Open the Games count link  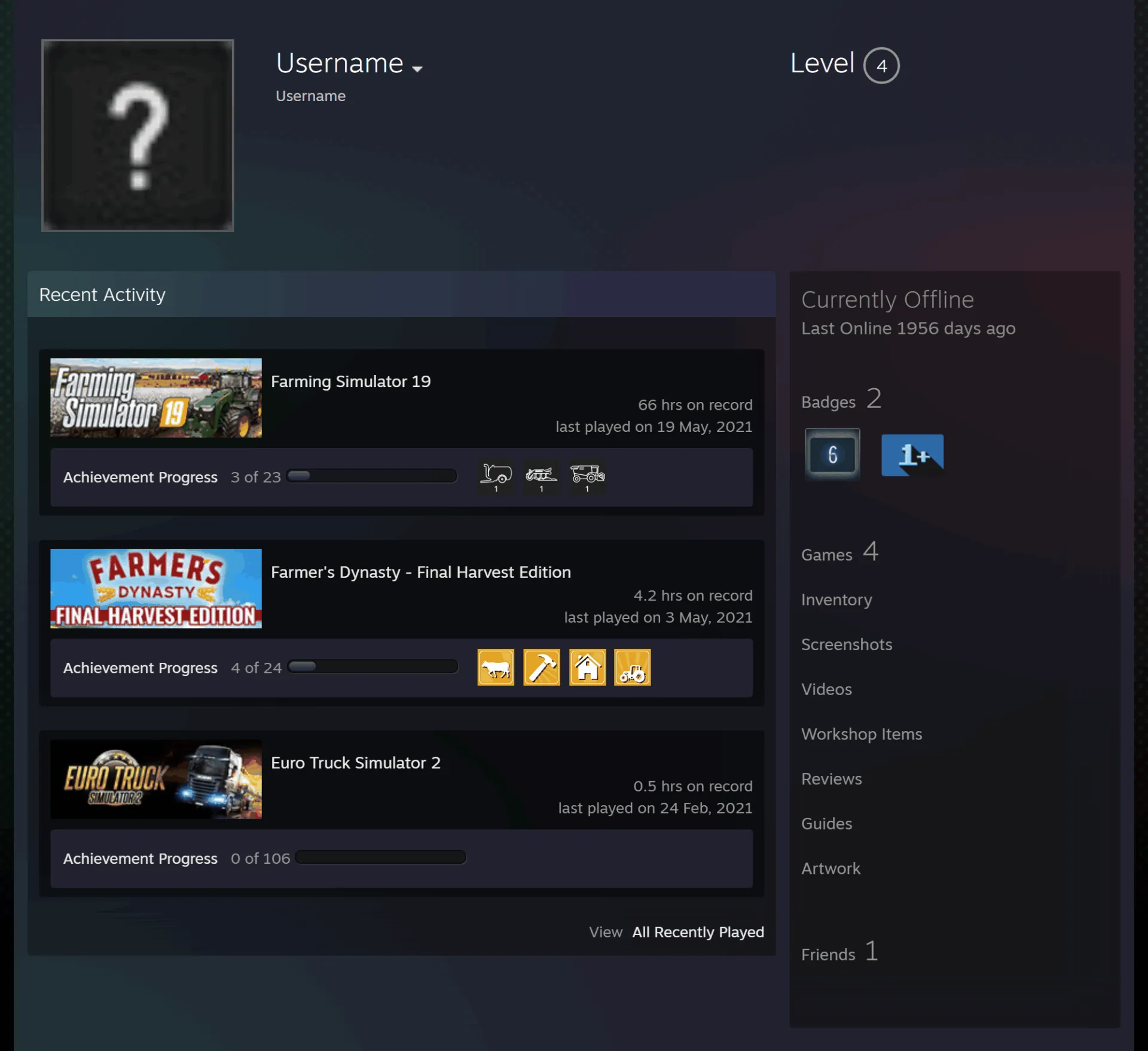840,552
